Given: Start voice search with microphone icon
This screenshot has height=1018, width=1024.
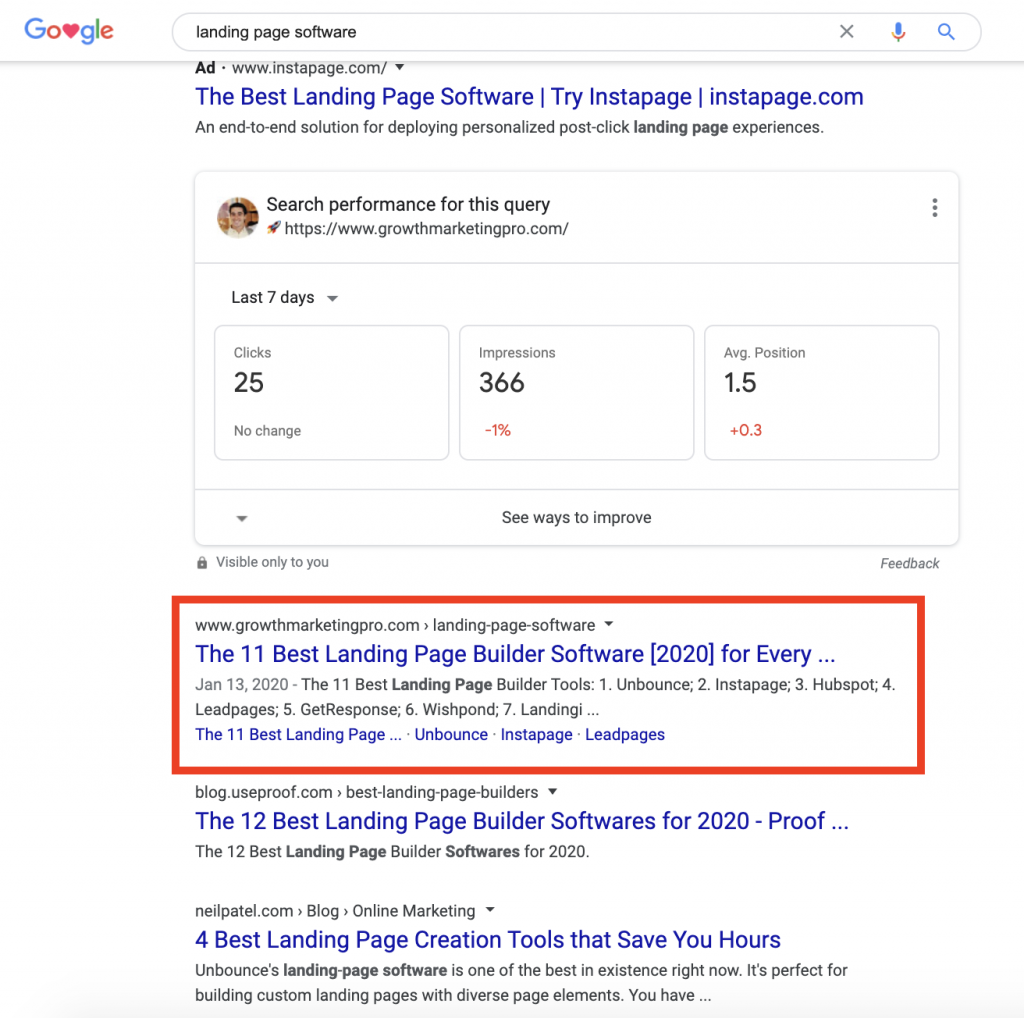Looking at the screenshot, I should [898, 31].
